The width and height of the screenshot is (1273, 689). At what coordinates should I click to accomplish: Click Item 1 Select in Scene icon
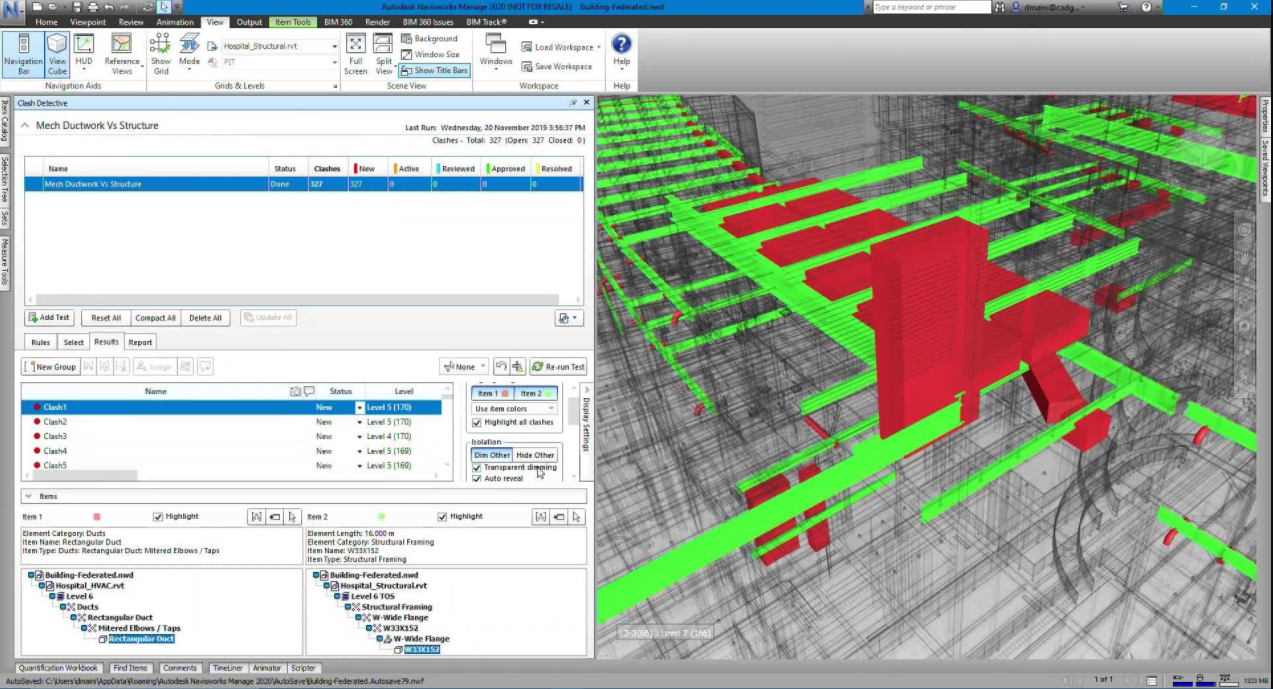(292, 517)
